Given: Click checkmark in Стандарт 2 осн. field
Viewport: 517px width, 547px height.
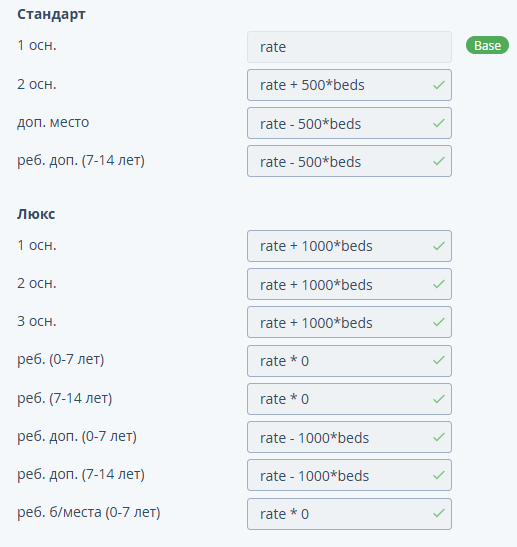Looking at the screenshot, I should pos(439,85).
